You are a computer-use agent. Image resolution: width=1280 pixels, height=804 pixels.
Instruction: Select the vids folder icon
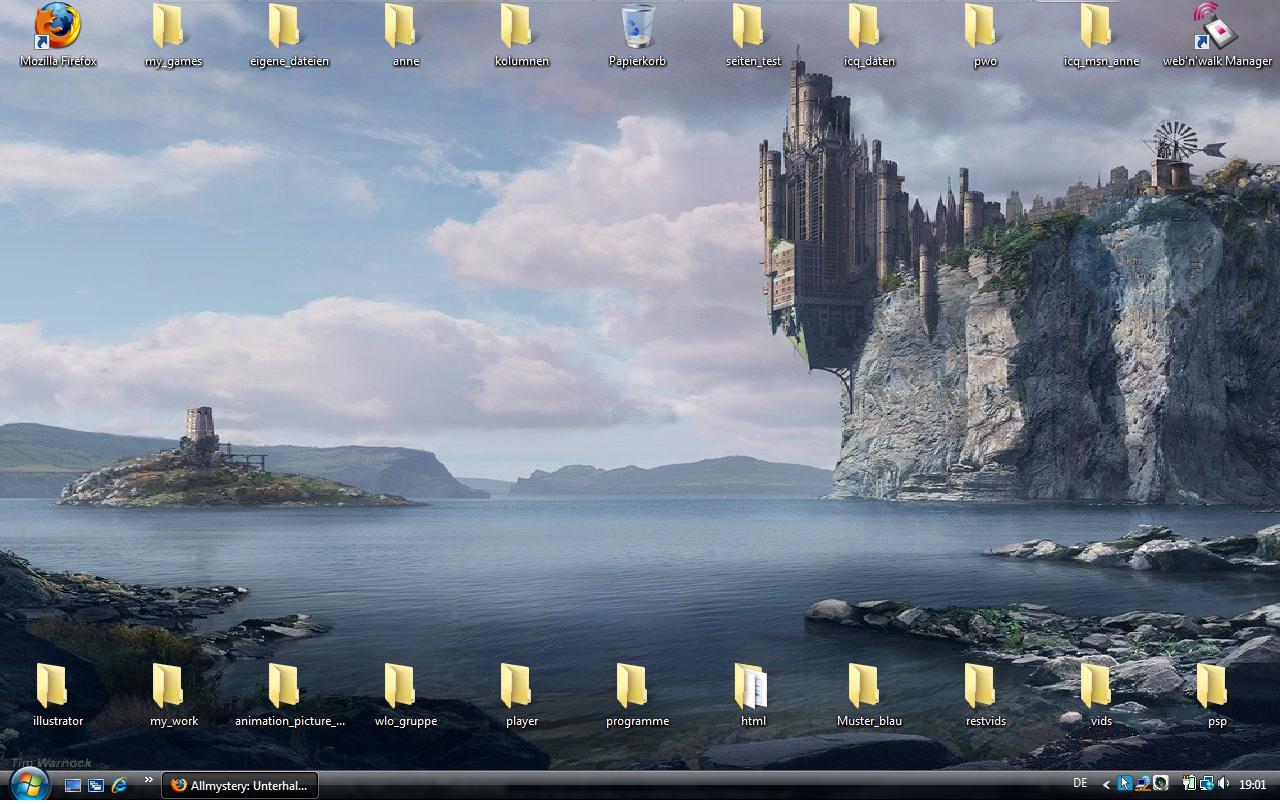pos(1095,686)
